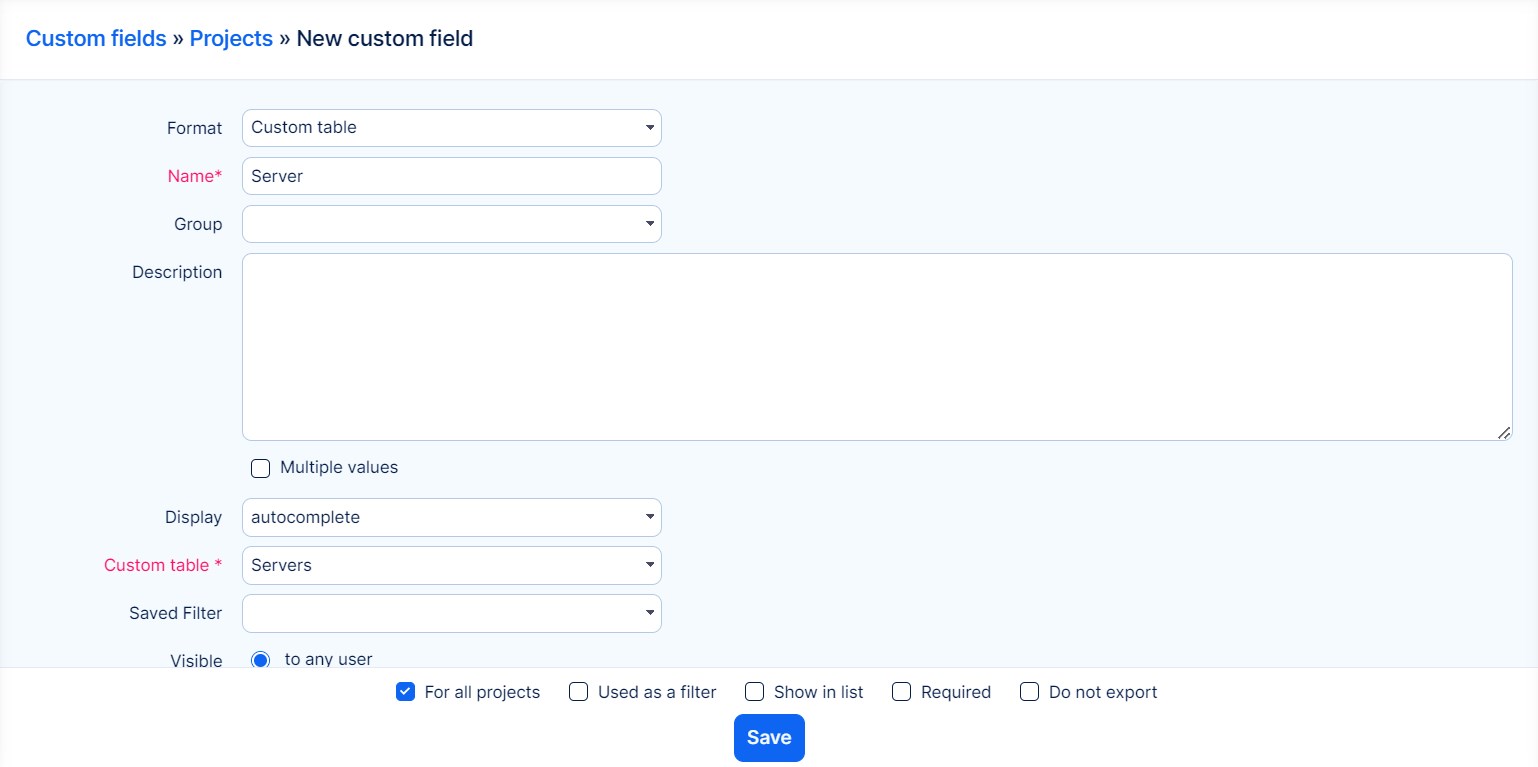Screen dimensions: 1538x767
Task: Click inside the Description text area
Action: pyautogui.click(x=876, y=346)
